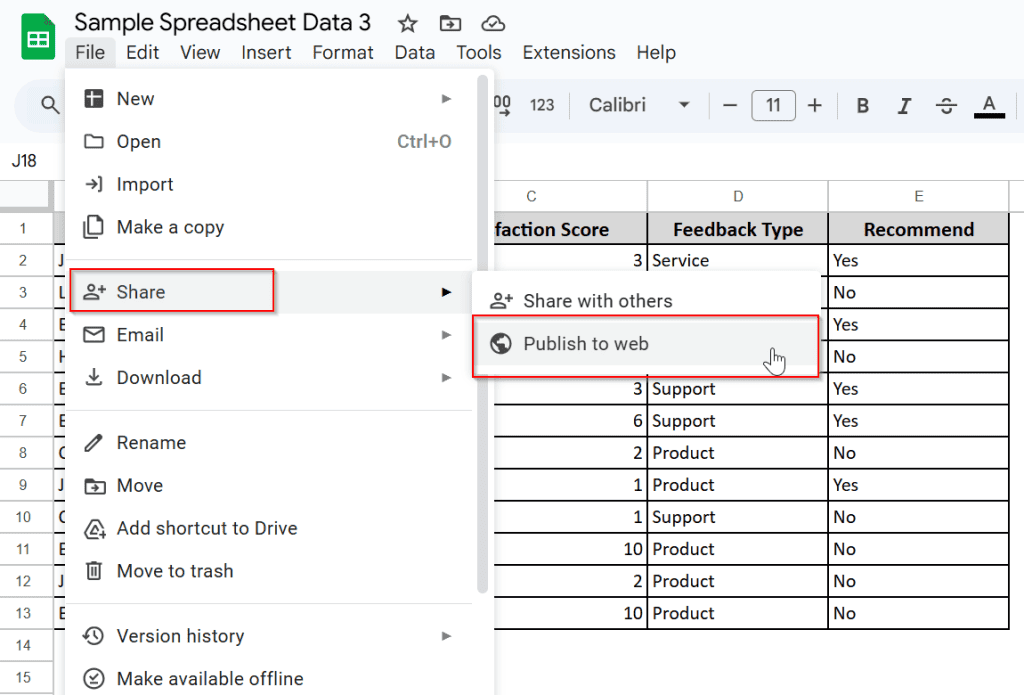Screen dimensions: 1024x695
Task: Increase font size with the plus button
Action: [815, 105]
